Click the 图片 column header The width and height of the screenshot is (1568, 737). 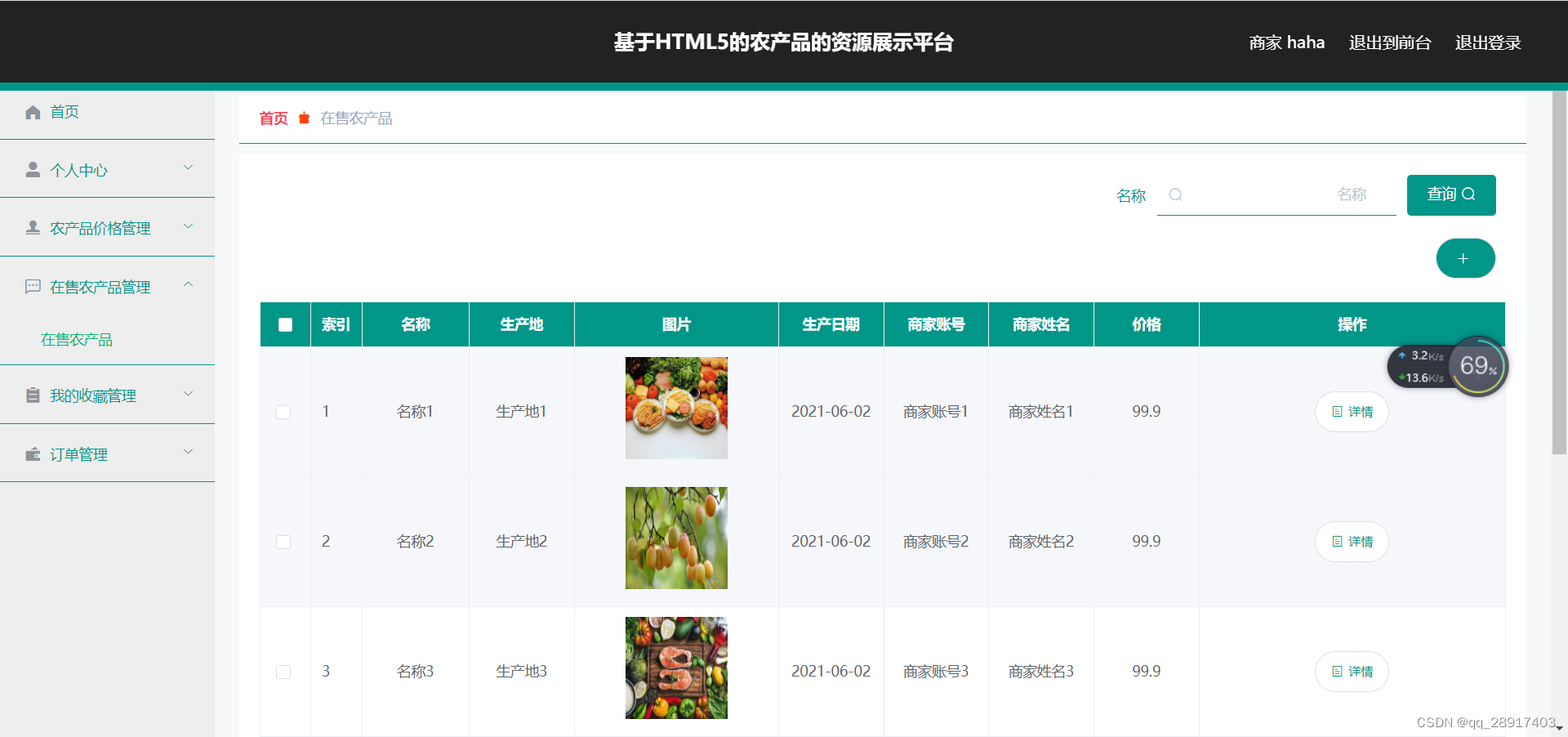click(676, 324)
